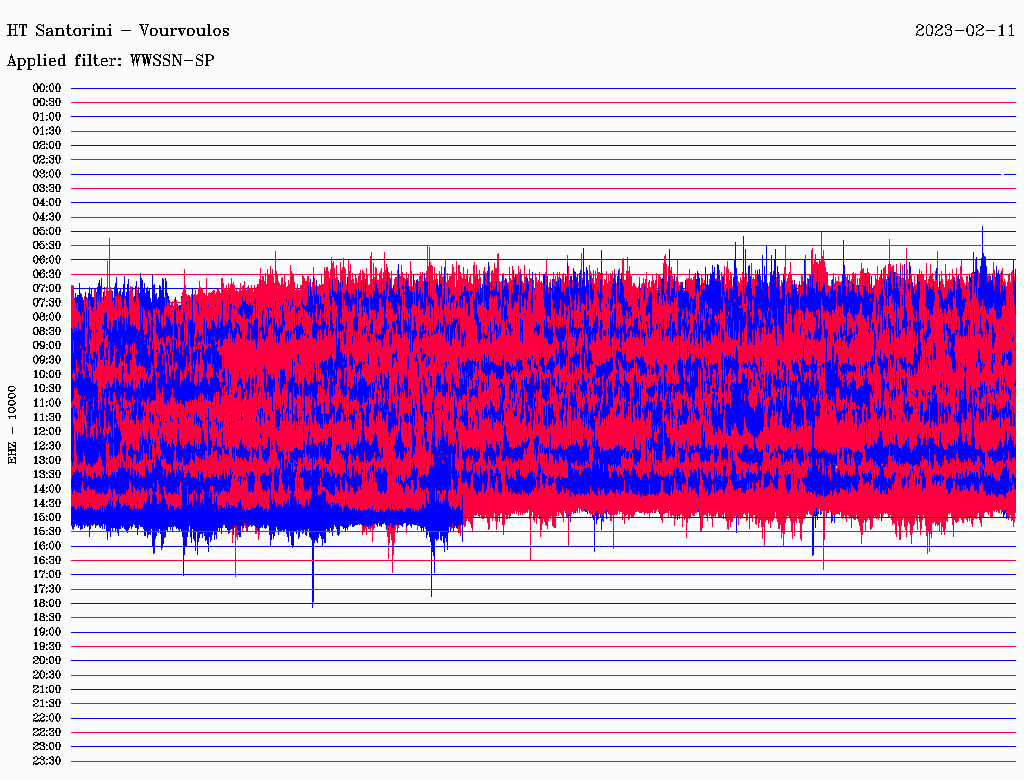
Task: Click the Applied filter WWSSN-SP text
Action: 110,61
